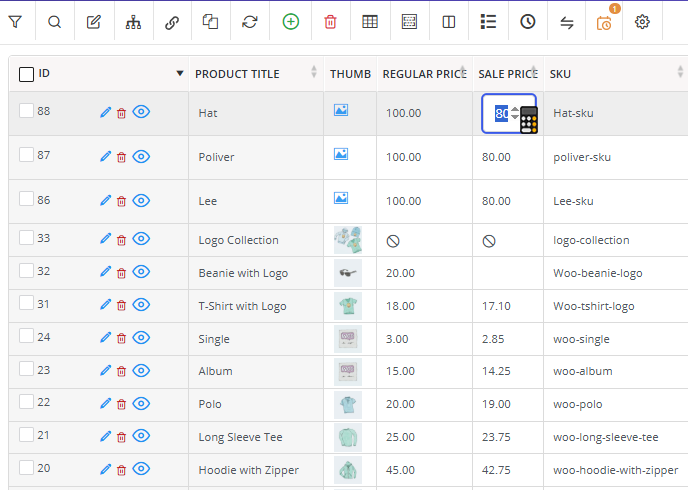The width and height of the screenshot is (688, 490).
Task: Edit product Single with pencil icon
Action: (106, 337)
